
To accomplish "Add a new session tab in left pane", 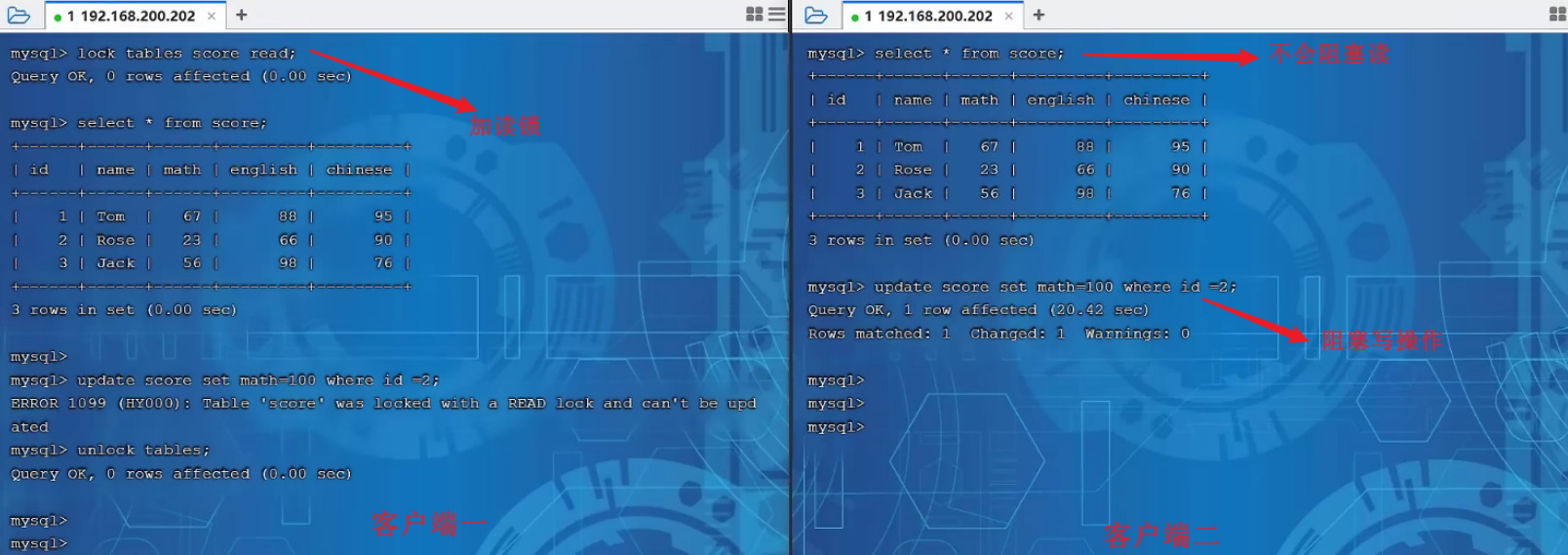I will click(242, 15).
